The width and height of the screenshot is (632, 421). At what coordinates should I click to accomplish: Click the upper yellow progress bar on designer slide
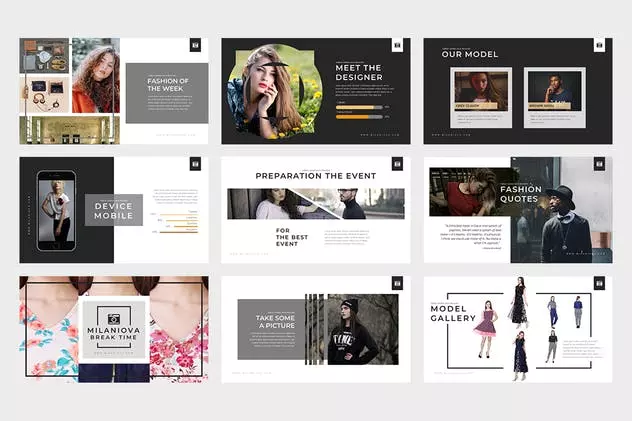coord(359,107)
